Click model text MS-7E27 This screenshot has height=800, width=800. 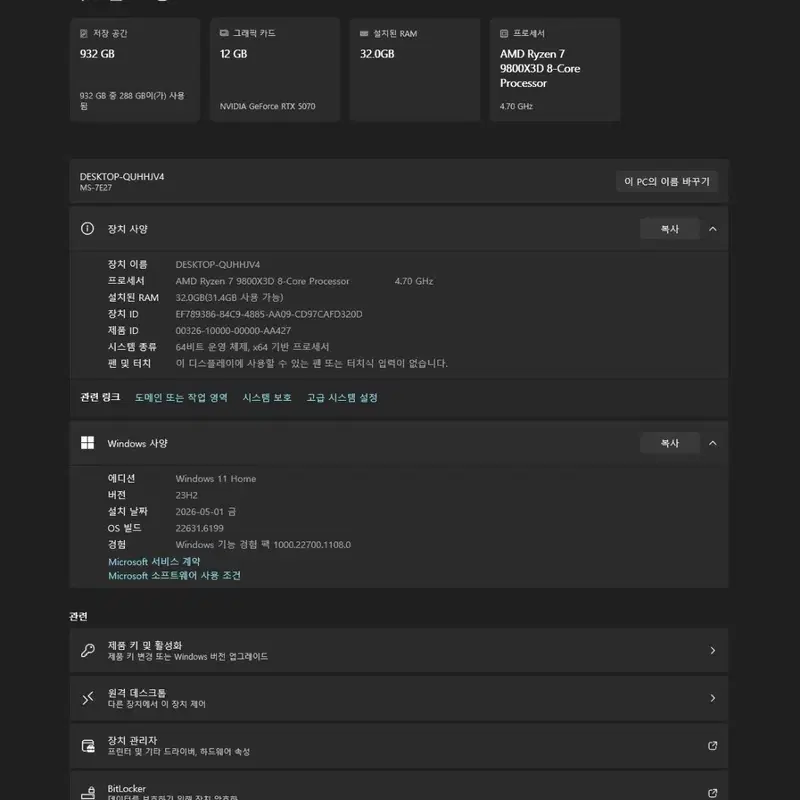95,188
